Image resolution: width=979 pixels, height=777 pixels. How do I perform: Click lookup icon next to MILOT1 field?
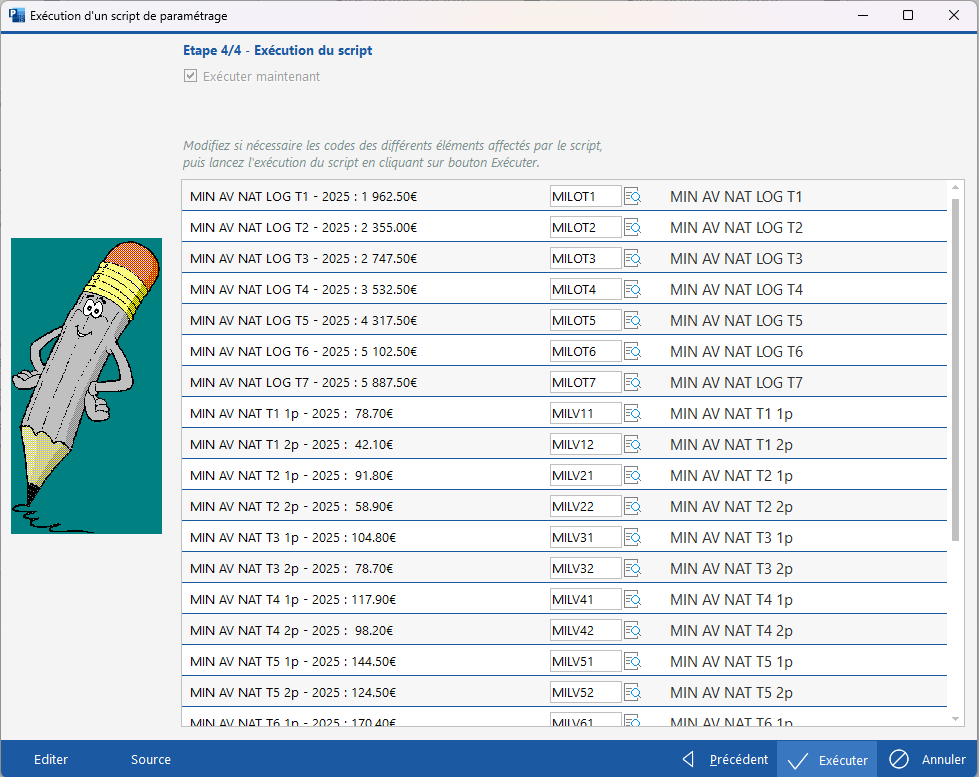pos(632,197)
